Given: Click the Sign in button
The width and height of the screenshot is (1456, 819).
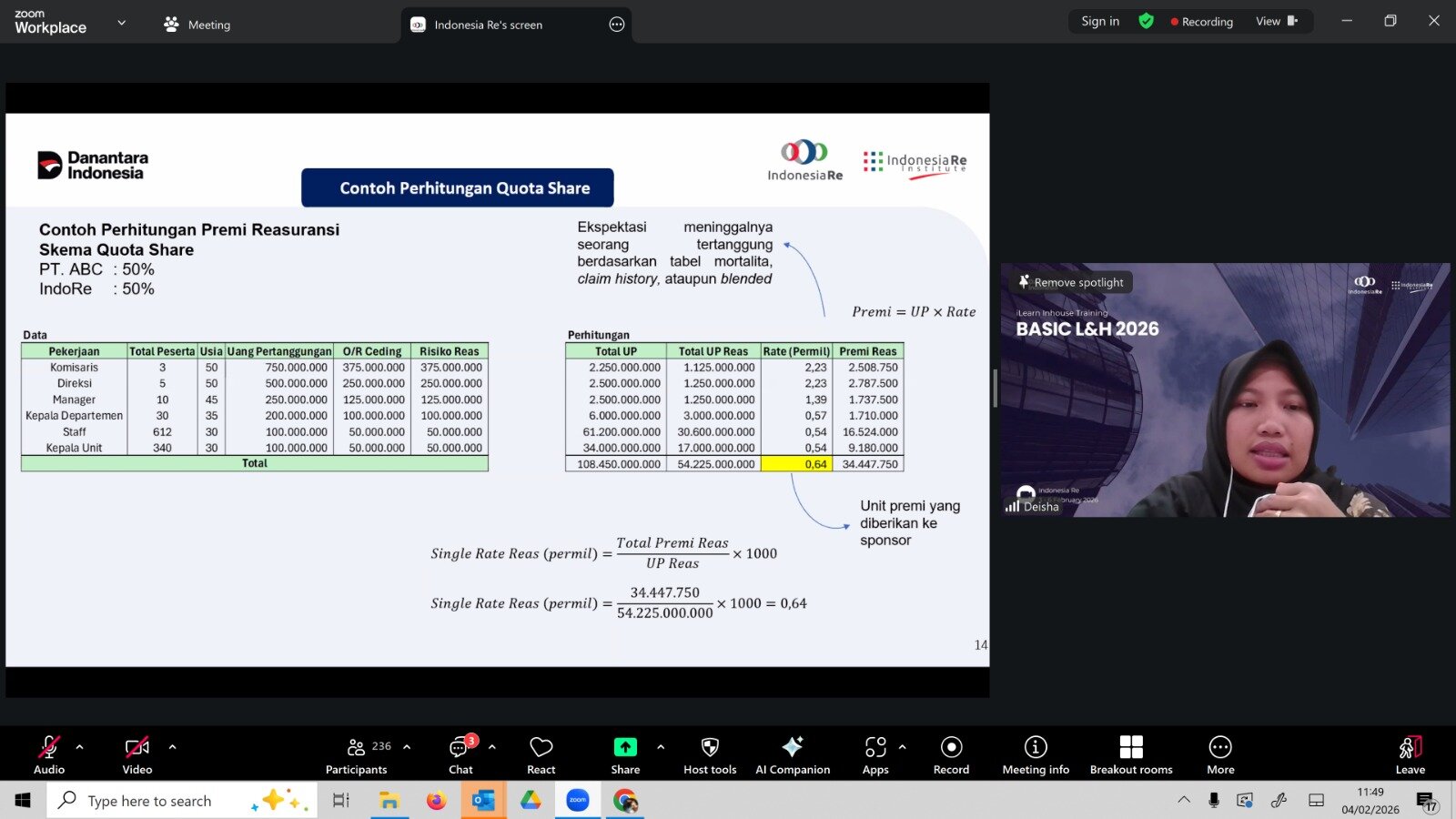Looking at the screenshot, I should (1099, 21).
